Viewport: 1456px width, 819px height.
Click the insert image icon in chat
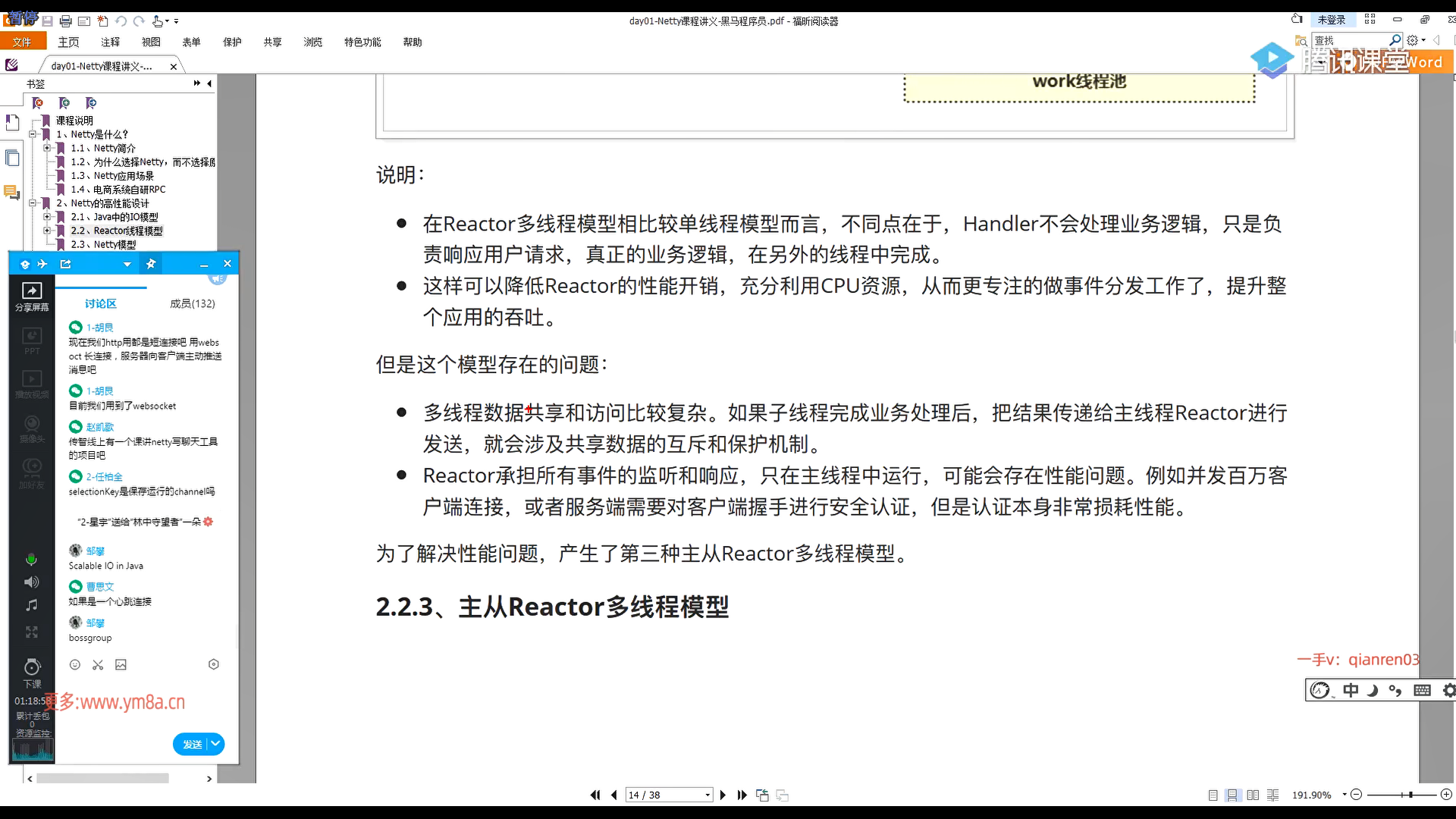coord(121,665)
